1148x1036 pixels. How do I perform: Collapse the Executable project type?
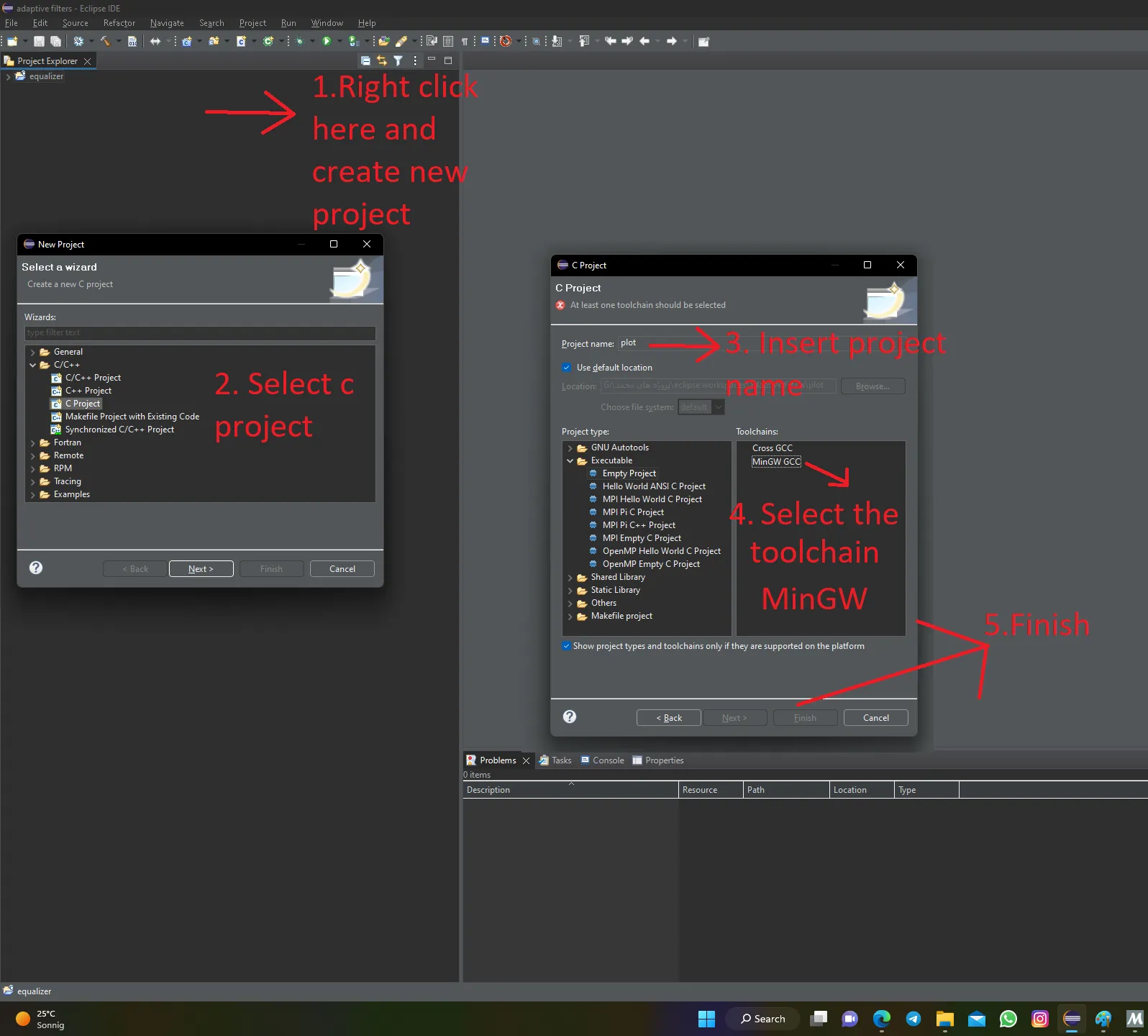point(570,461)
